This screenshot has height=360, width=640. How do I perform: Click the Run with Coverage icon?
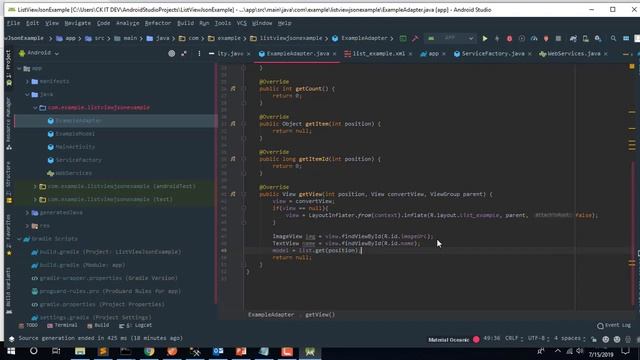click(x=522, y=38)
